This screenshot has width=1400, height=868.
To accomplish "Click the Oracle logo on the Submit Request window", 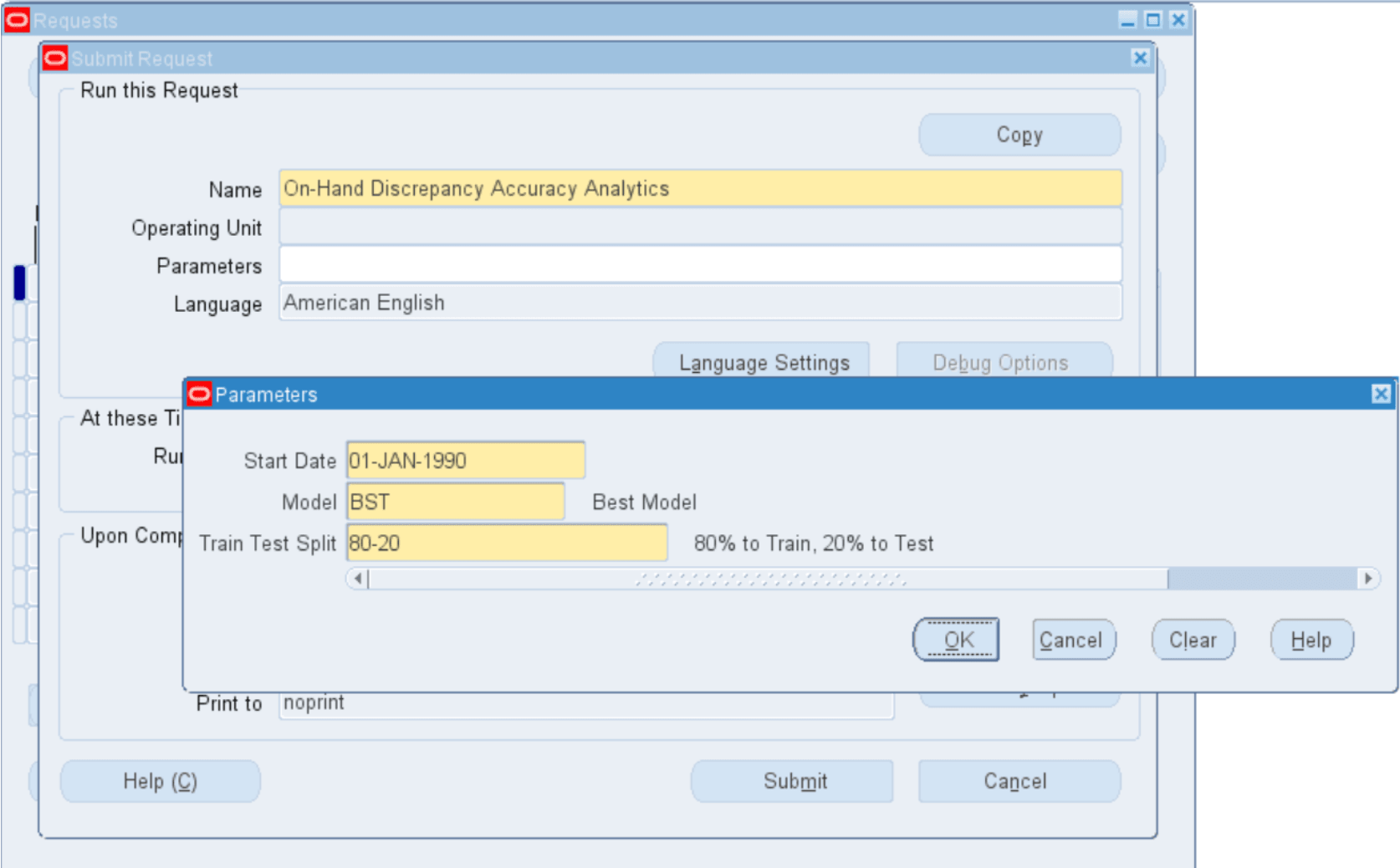I will pos(55,58).
